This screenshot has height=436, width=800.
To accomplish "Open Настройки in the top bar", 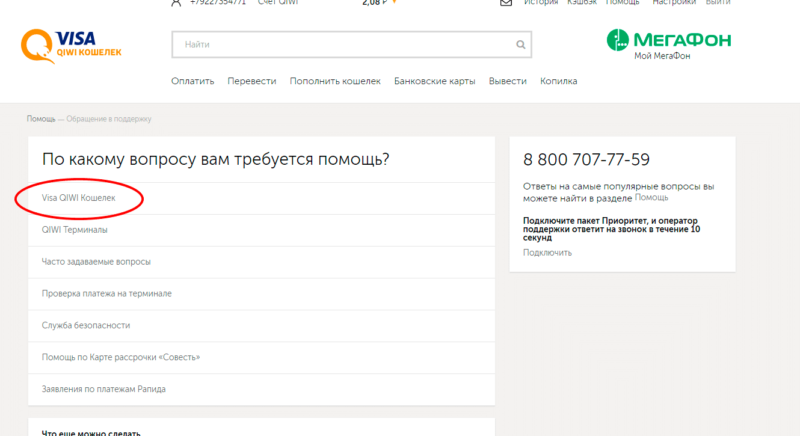I will tap(674, 3).
